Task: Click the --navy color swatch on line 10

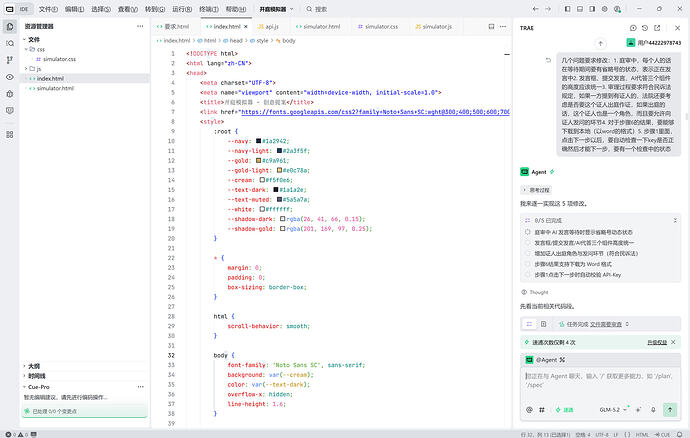Action: [x=258, y=141]
